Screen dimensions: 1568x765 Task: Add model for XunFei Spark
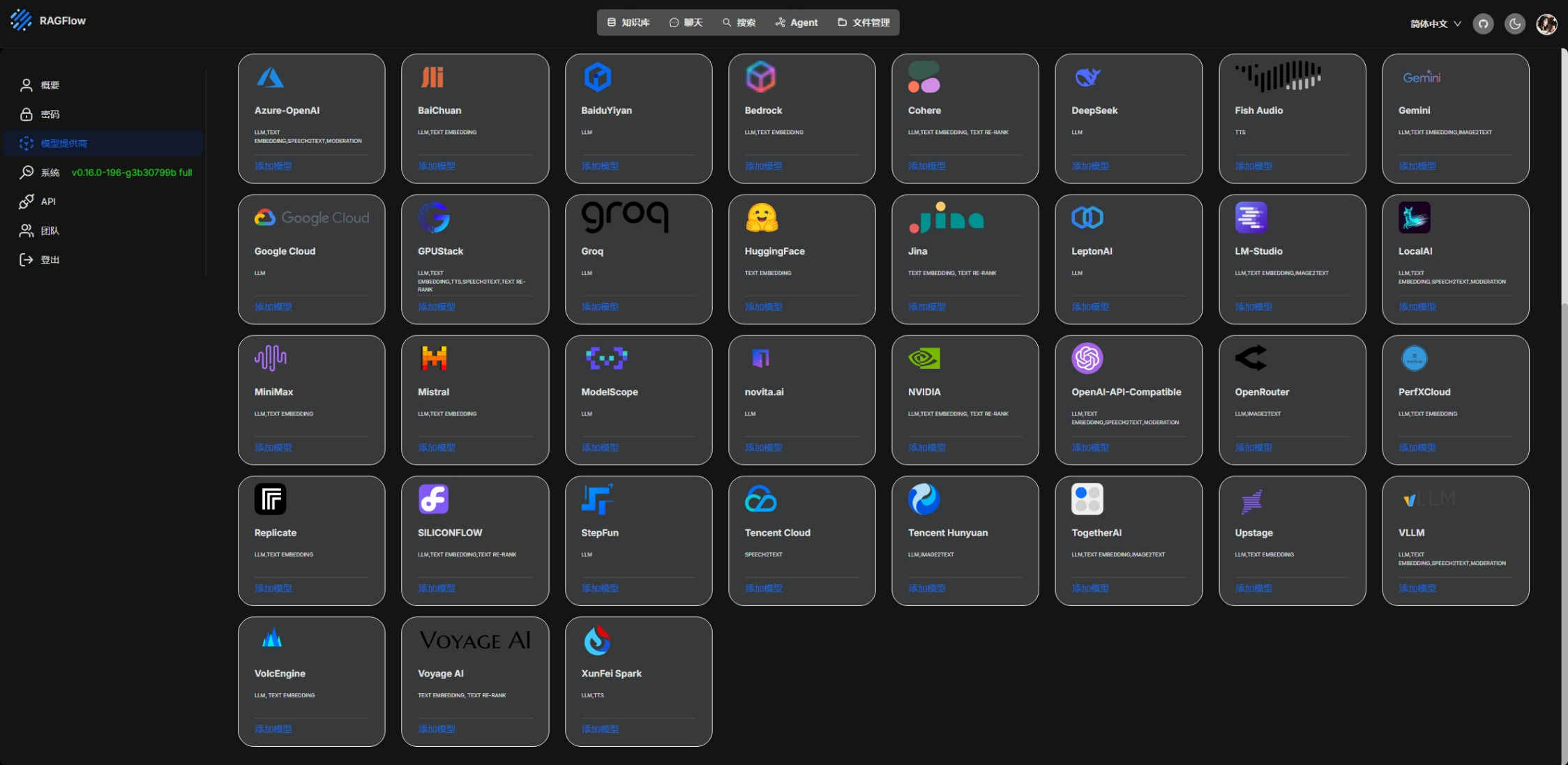[600, 729]
